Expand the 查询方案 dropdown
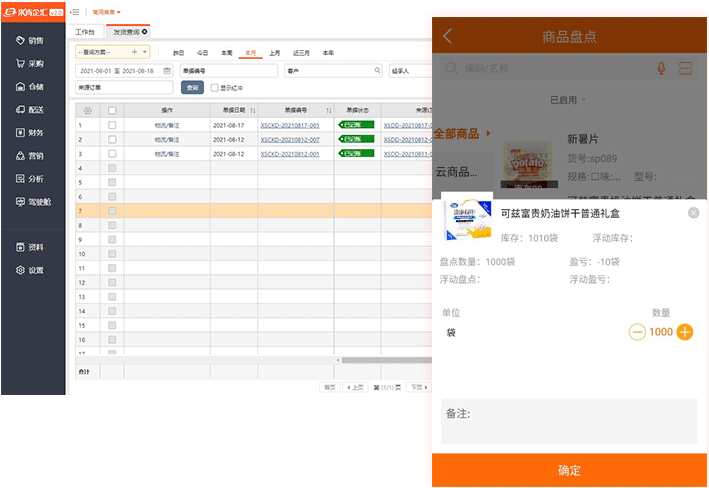The height and width of the screenshot is (488, 709). point(144,52)
